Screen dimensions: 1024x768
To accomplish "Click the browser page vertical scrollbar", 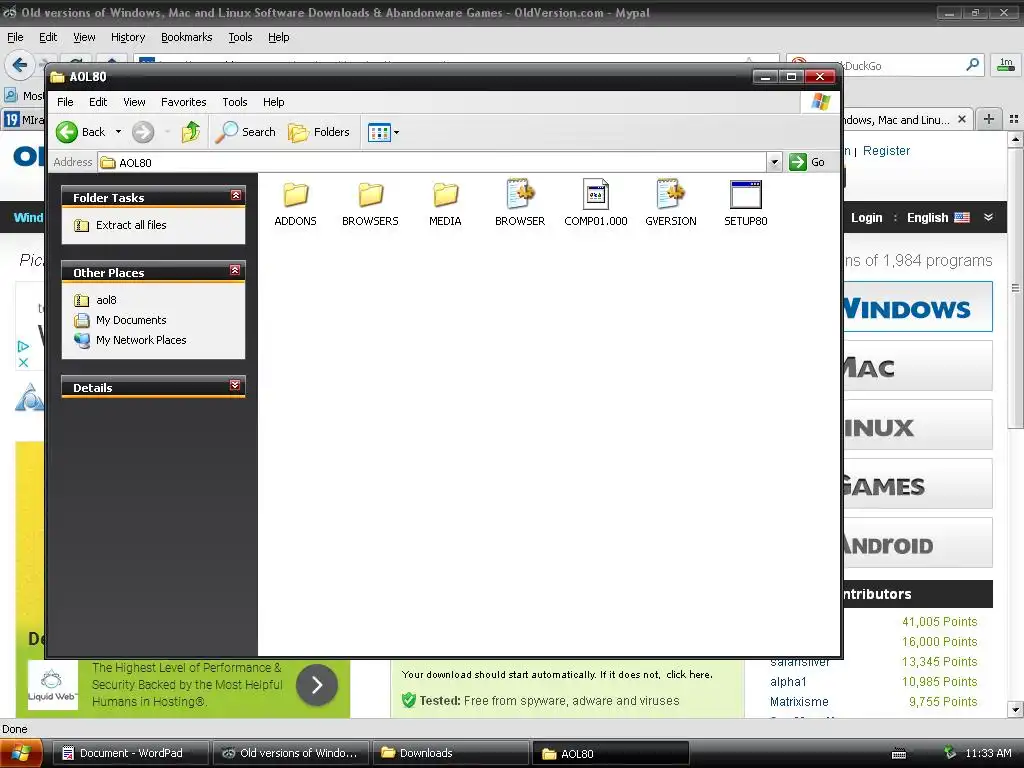I will (x=1015, y=287).
